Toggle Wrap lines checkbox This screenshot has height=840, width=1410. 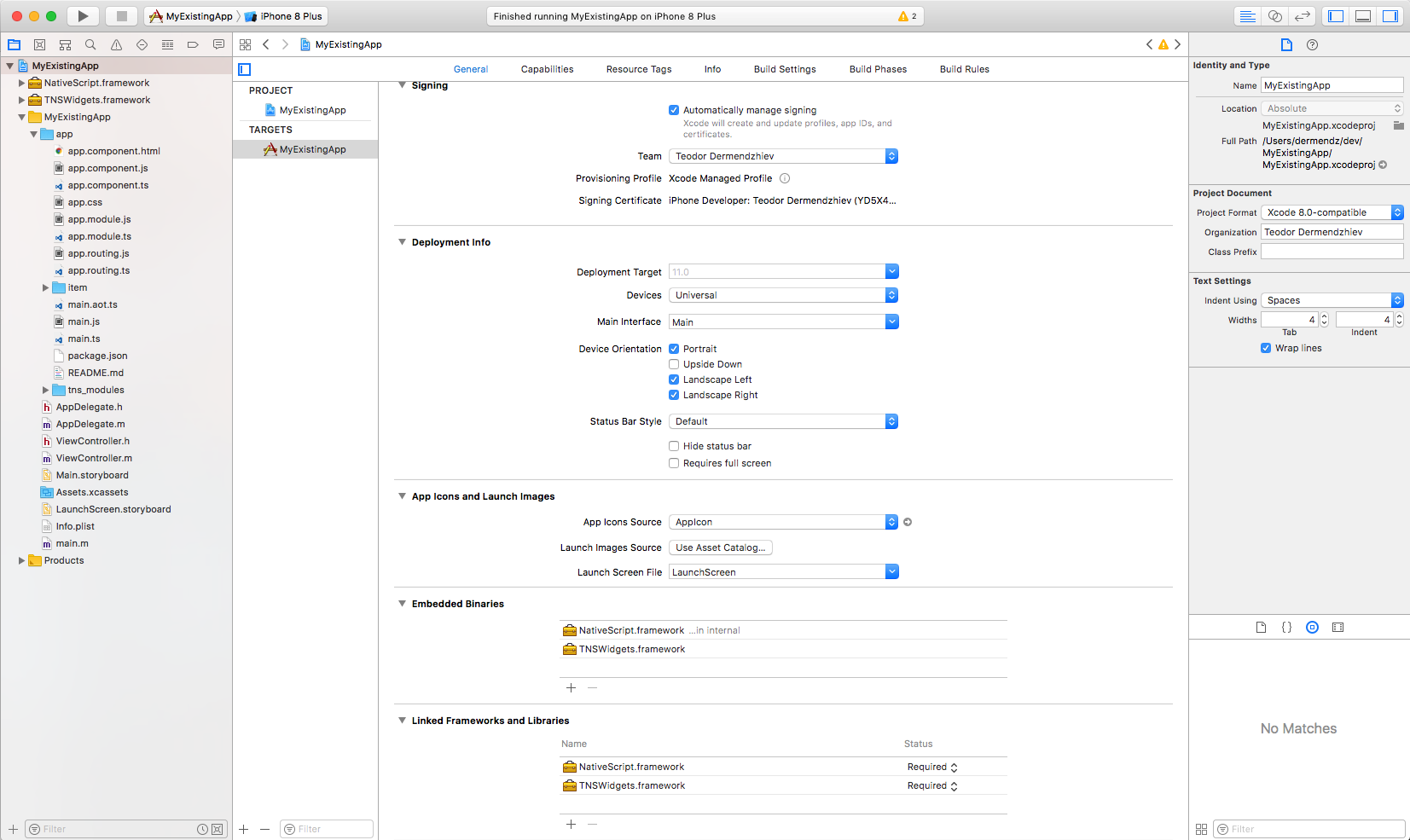coord(1266,348)
